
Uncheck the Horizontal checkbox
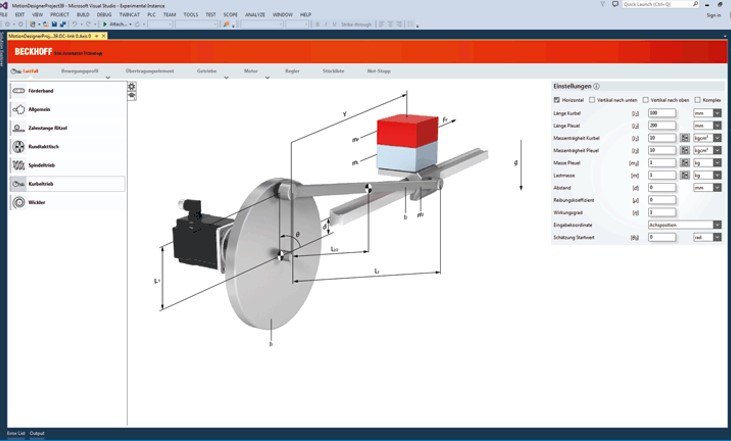[557, 100]
